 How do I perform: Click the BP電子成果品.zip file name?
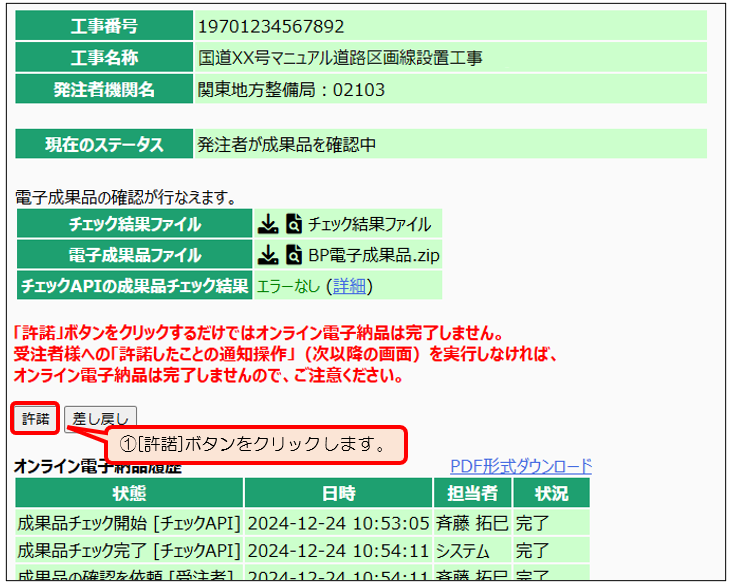tap(373, 255)
